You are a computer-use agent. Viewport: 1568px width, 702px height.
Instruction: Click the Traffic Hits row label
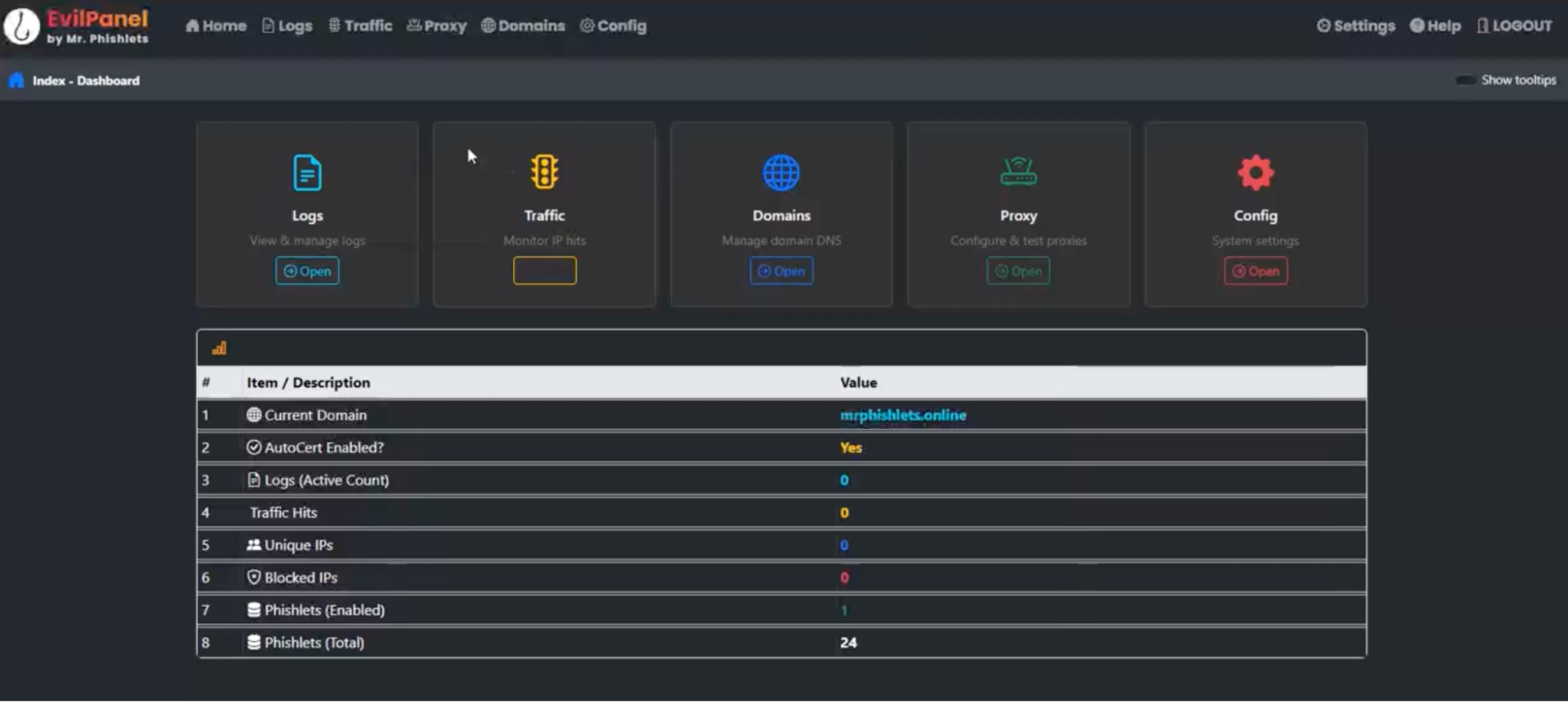(283, 512)
